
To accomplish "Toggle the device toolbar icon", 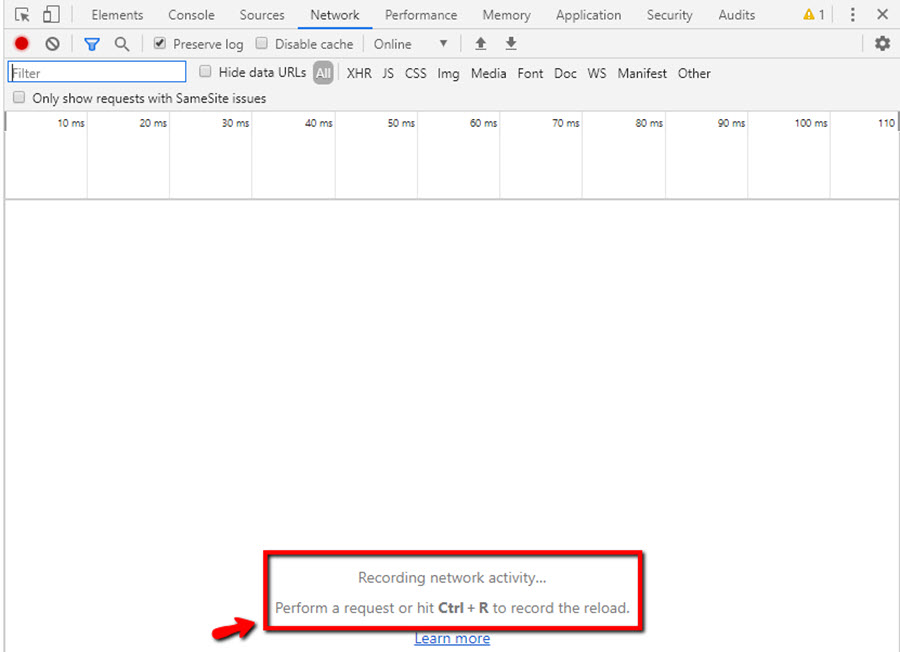I will point(51,14).
